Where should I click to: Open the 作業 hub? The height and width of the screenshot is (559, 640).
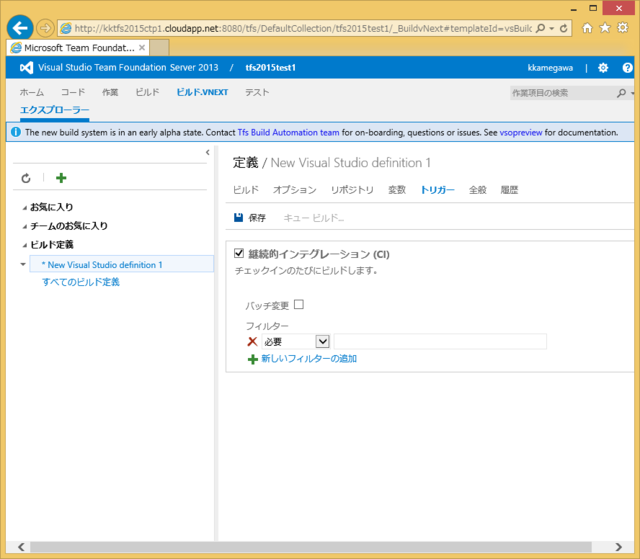click(110, 93)
